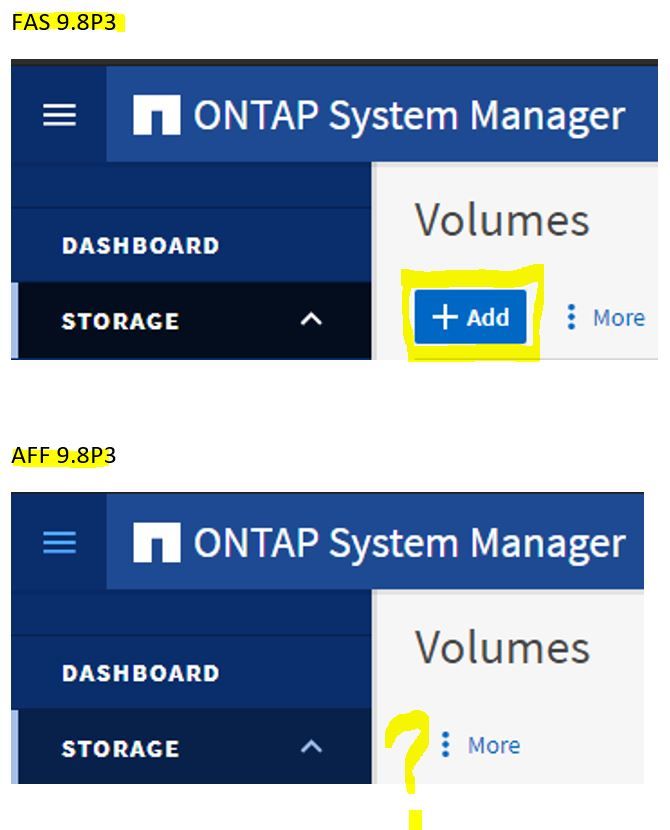The image size is (670, 830).
Task: Click the Volumes heading in the AFF panel
Action: point(502,648)
